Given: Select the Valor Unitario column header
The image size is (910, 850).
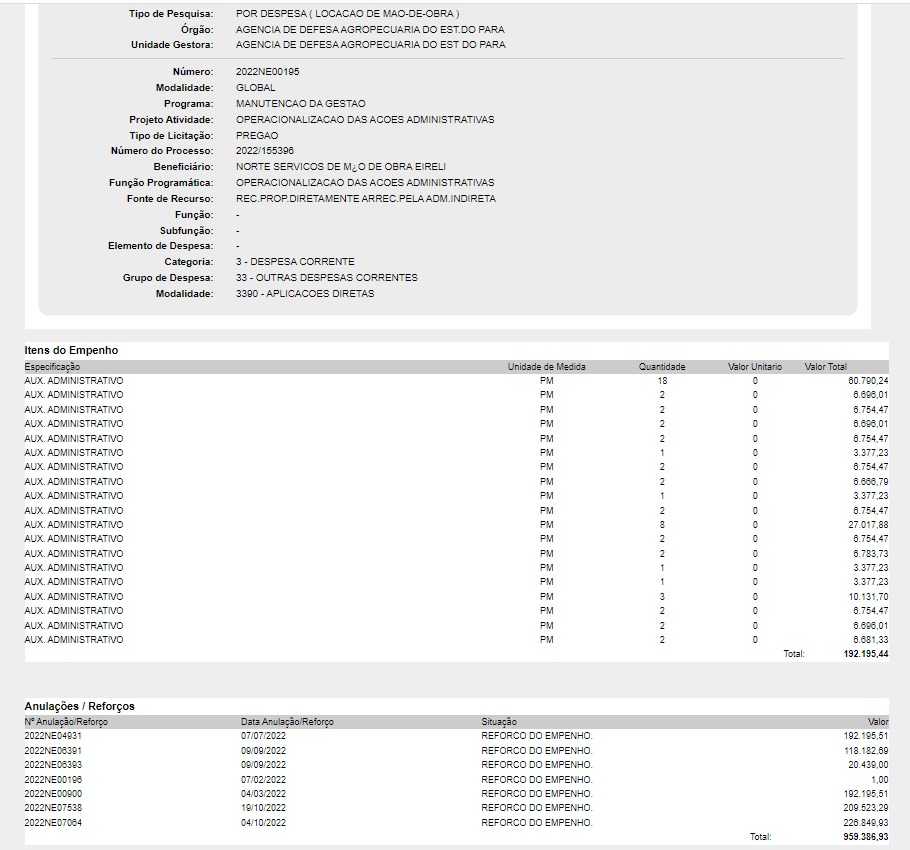Looking at the screenshot, I should point(754,367).
